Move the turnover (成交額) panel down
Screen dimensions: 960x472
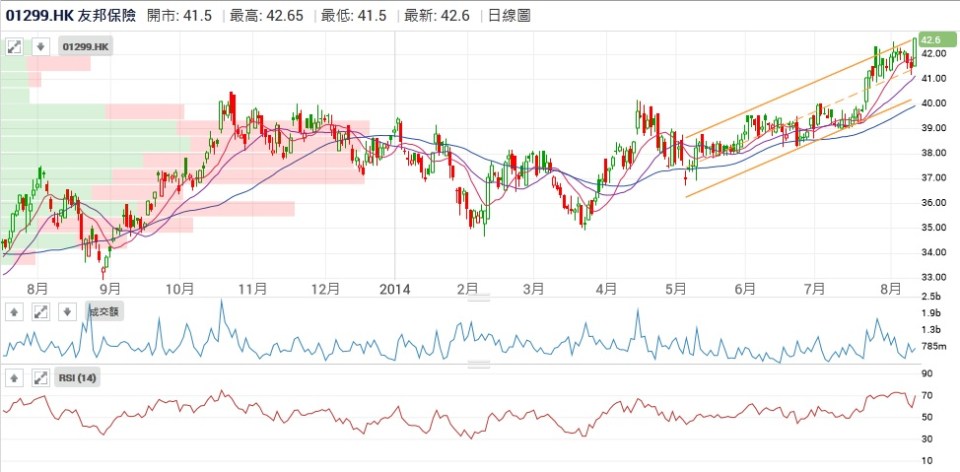pyautogui.click(x=65, y=312)
